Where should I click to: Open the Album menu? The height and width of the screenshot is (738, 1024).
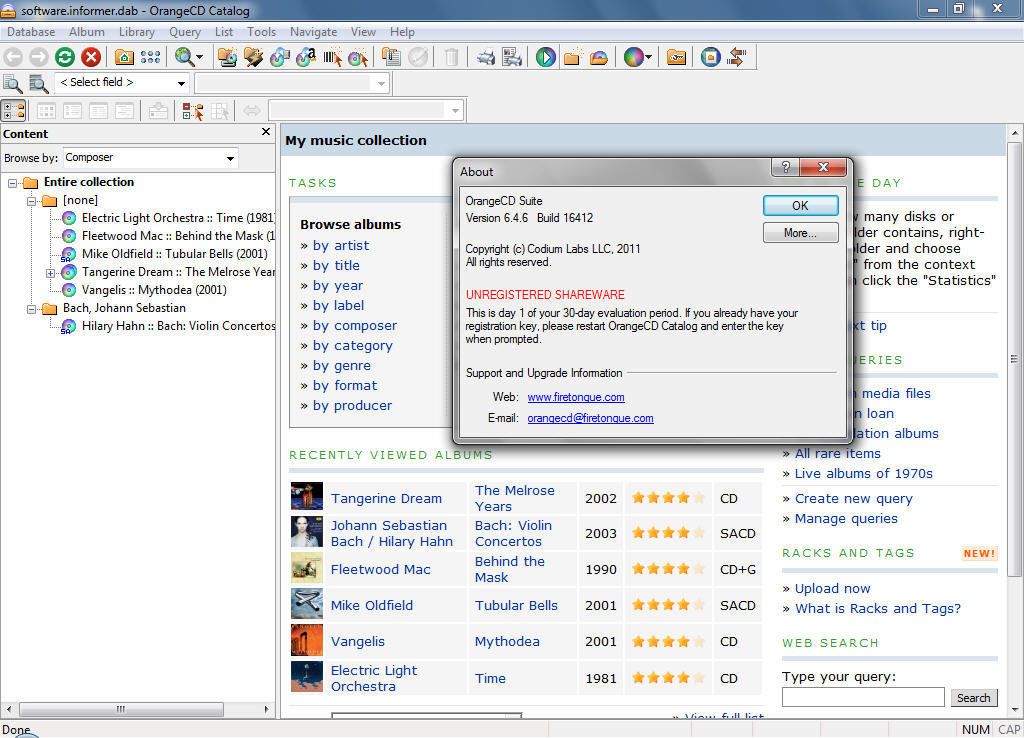87,32
